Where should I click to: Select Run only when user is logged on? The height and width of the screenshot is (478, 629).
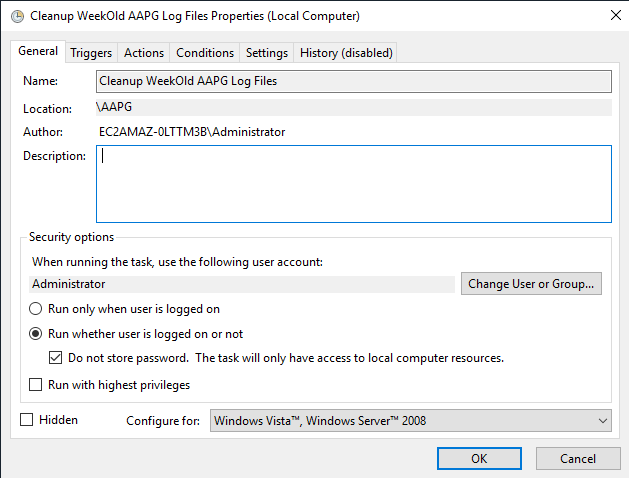(x=36, y=309)
